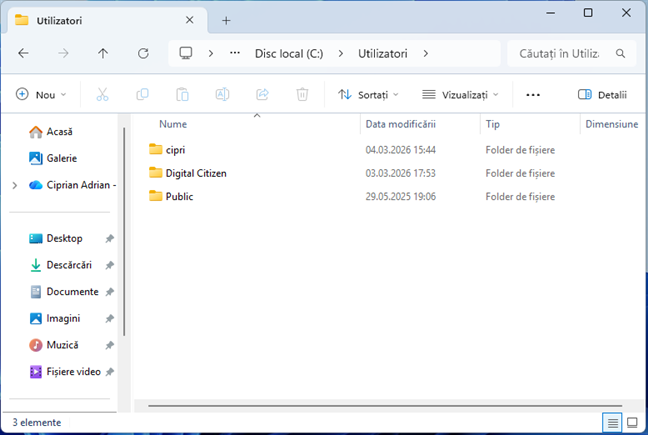648x435 pixels.
Task: Click the pin icon next to Muzică
Action: [110, 345]
